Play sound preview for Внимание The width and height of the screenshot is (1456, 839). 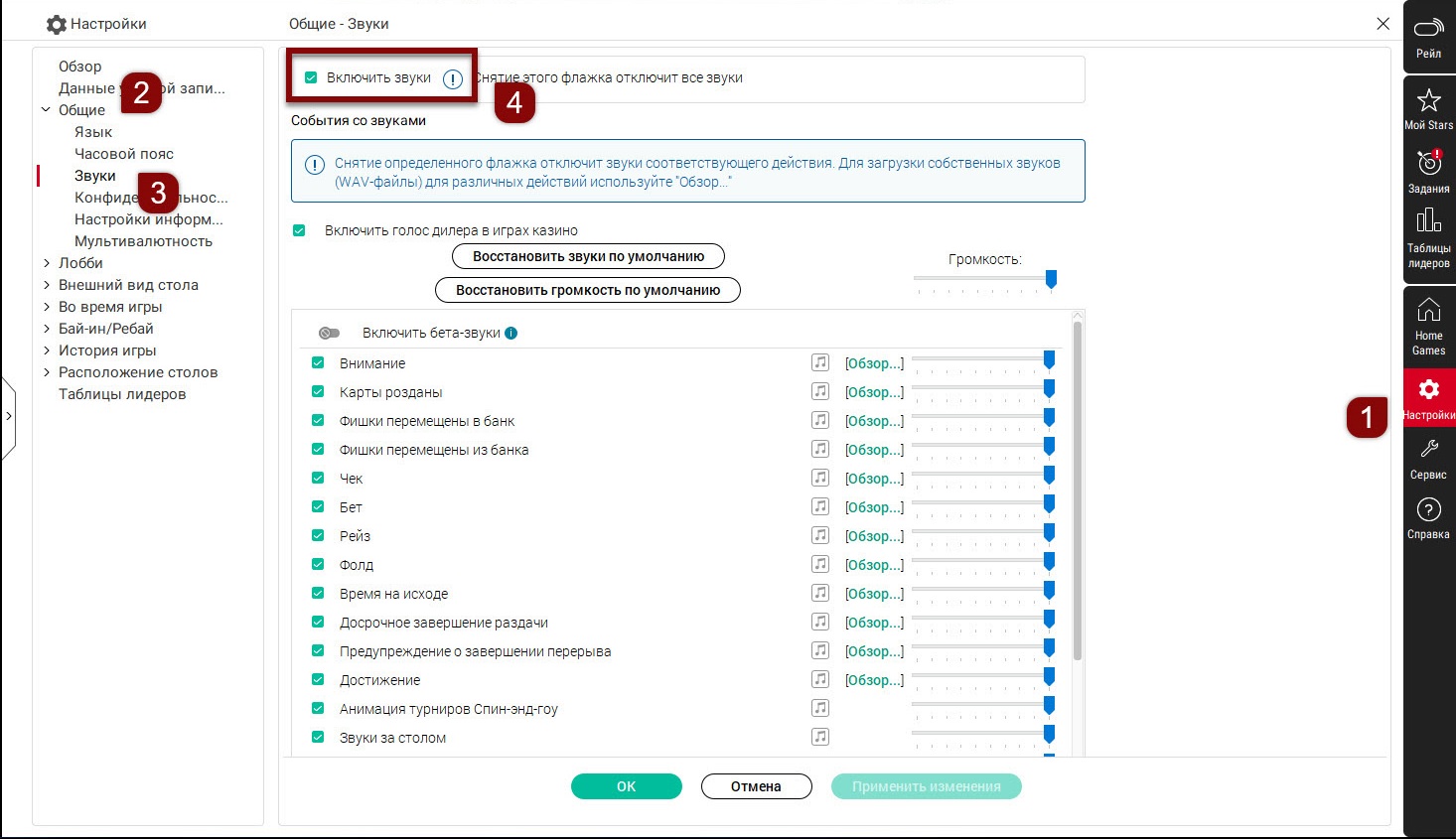[x=820, y=363]
